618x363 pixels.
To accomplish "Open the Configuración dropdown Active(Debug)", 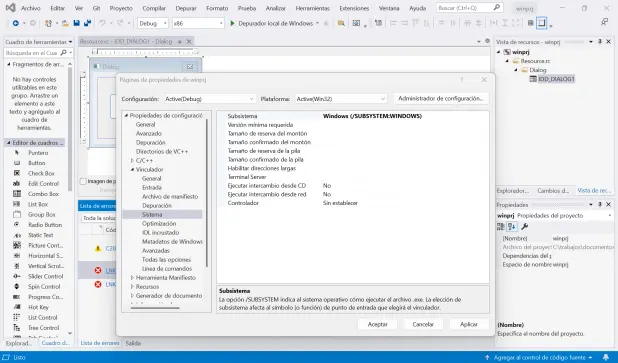I will 209,99.
